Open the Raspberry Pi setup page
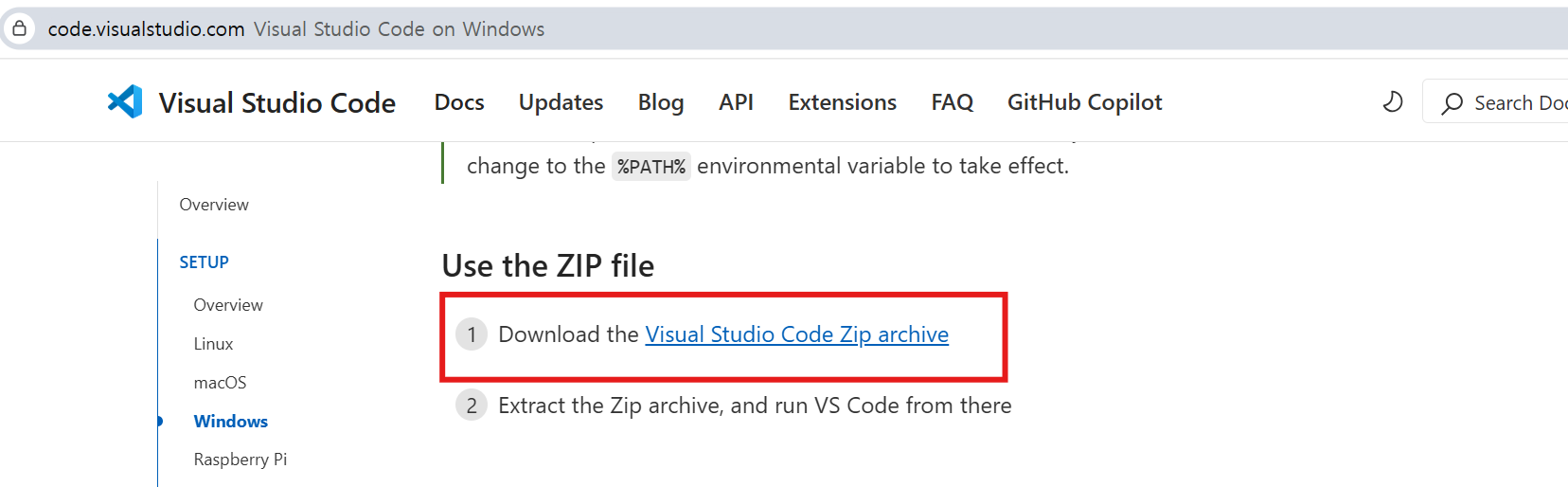This screenshot has height=487, width=1568. (x=240, y=460)
